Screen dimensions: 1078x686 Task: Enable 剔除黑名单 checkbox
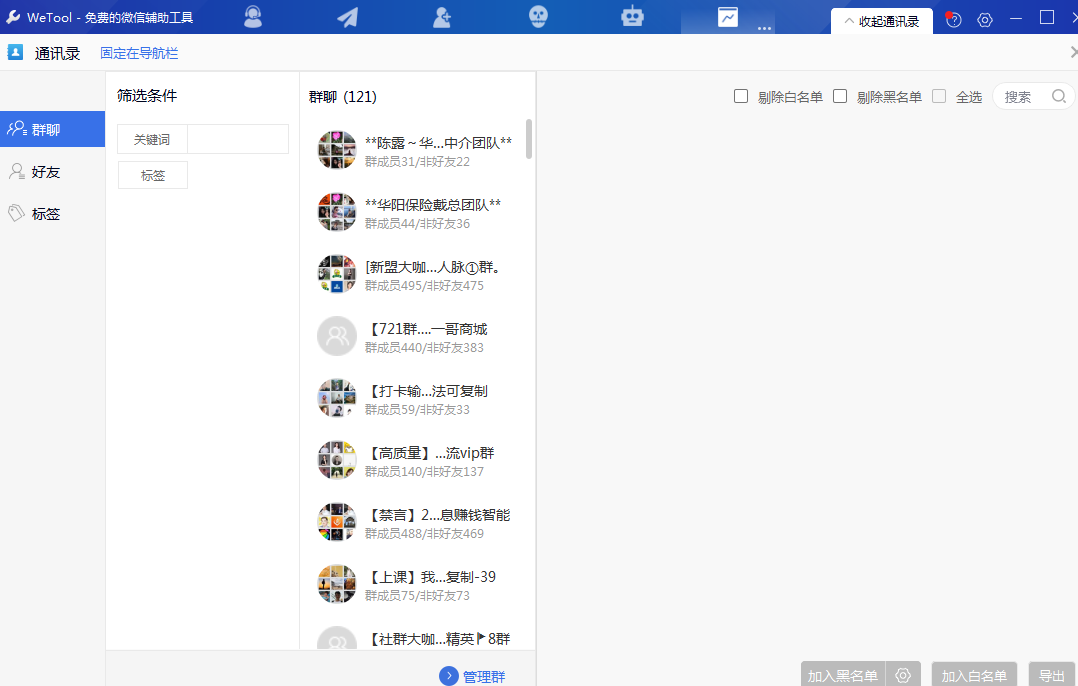point(839,96)
